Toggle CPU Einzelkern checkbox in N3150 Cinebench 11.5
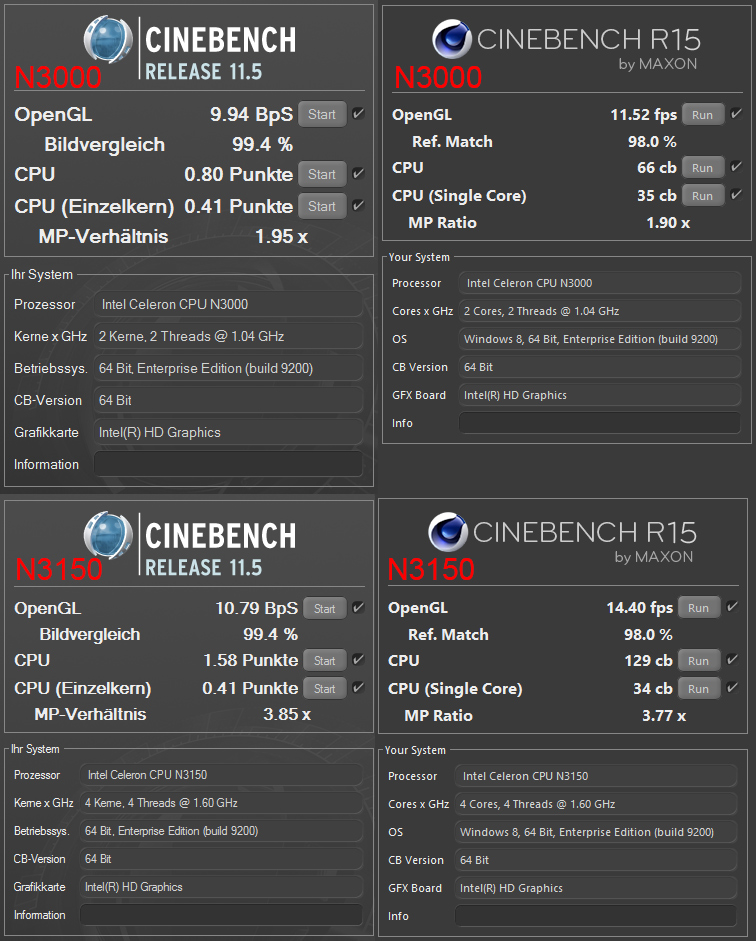 tap(358, 687)
